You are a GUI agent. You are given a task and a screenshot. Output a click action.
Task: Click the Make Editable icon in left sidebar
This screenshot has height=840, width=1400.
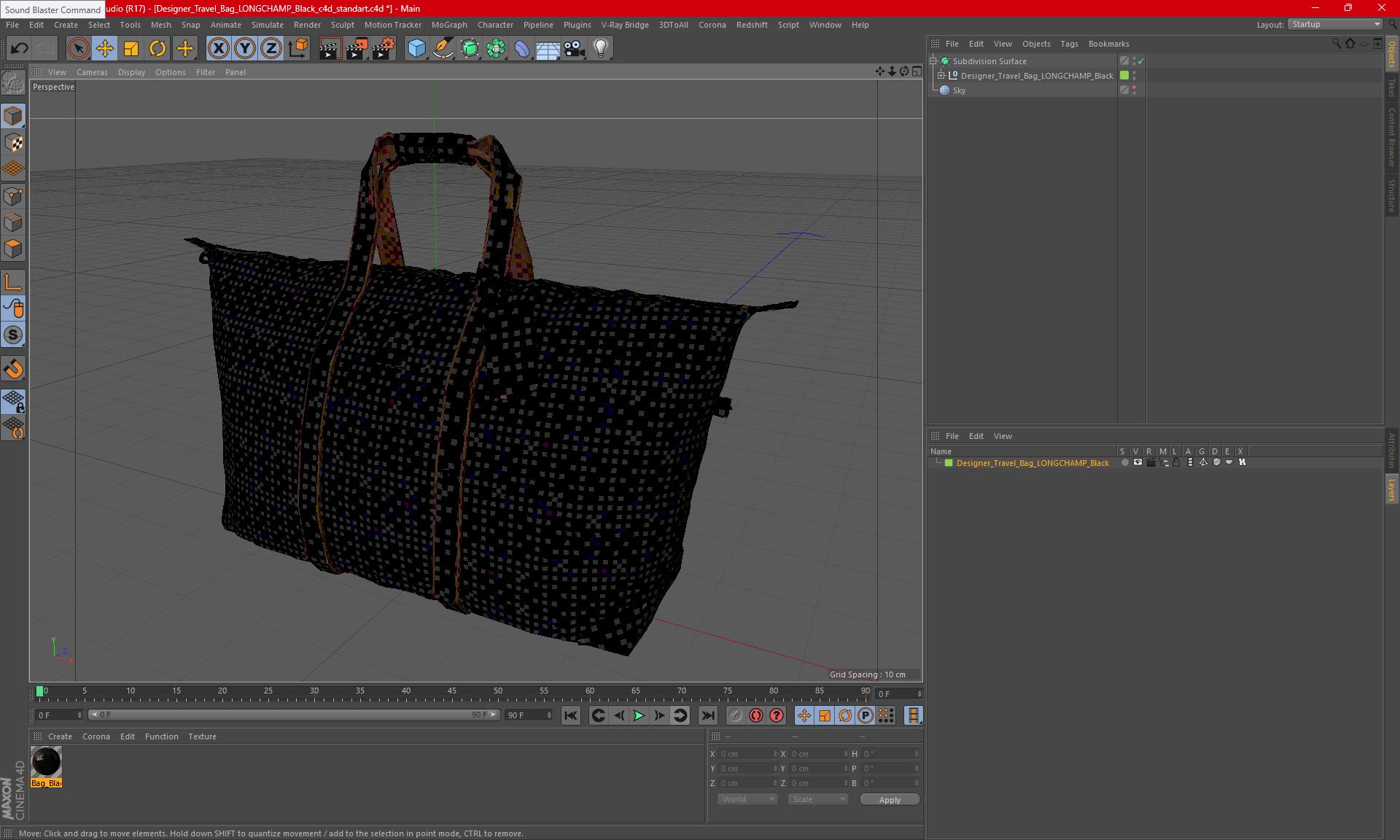click(x=13, y=84)
